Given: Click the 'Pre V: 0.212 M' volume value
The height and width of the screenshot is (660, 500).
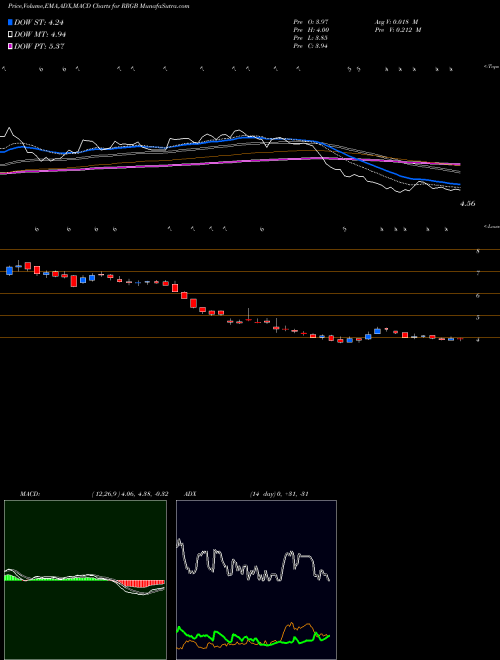Looking at the screenshot, I should [397, 30].
